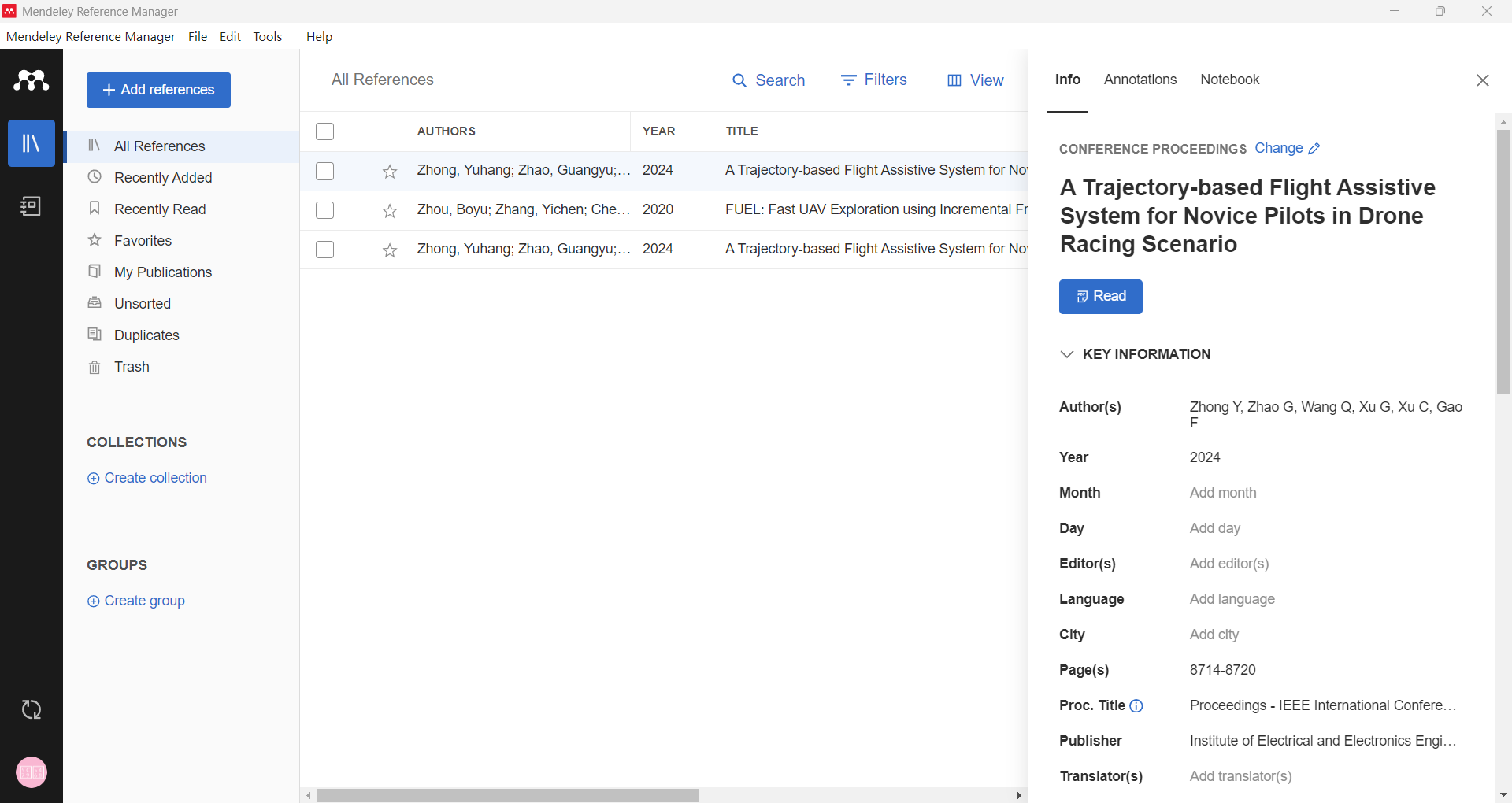Click the Recently Read bookmark icon
The image size is (1512, 803).
(94, 209)
